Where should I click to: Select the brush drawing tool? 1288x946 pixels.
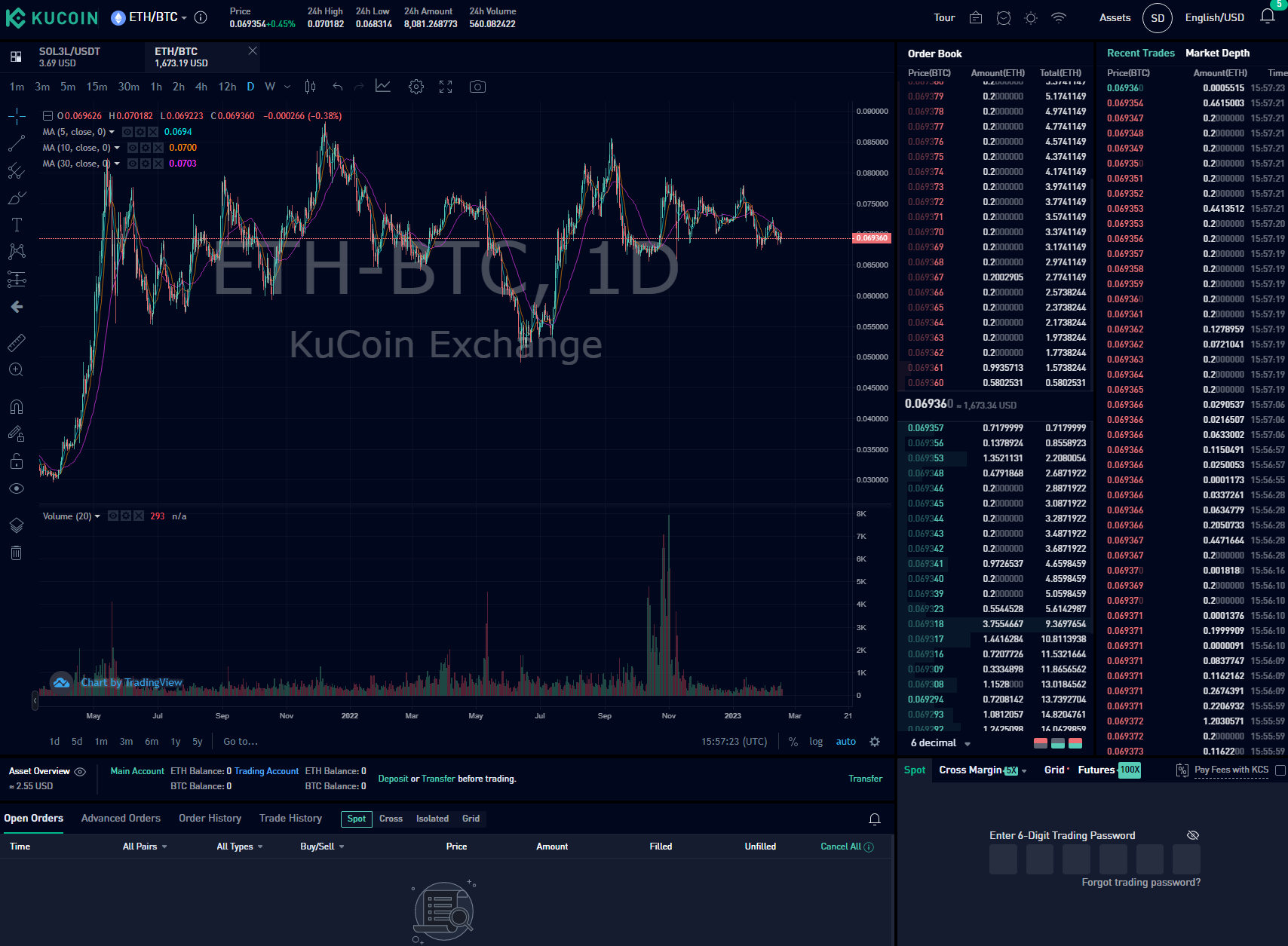coord(17,197)
